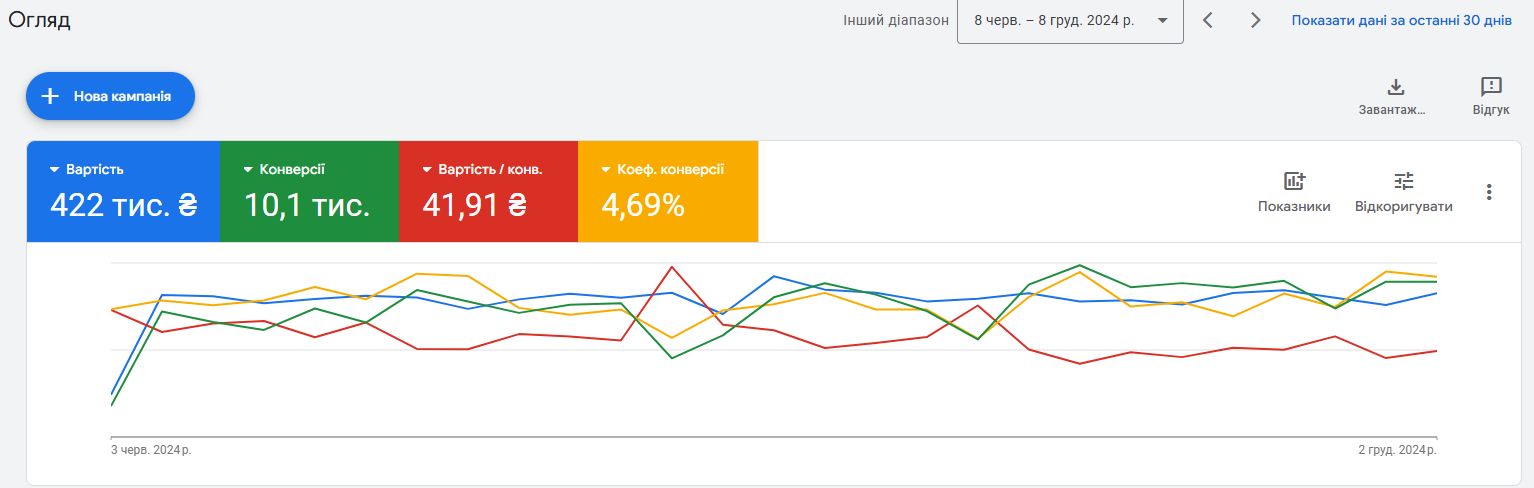Screen dimensions: 1534x488
Task: Expand the Вартість / конв. dropdown arrow
Action: 428,170
